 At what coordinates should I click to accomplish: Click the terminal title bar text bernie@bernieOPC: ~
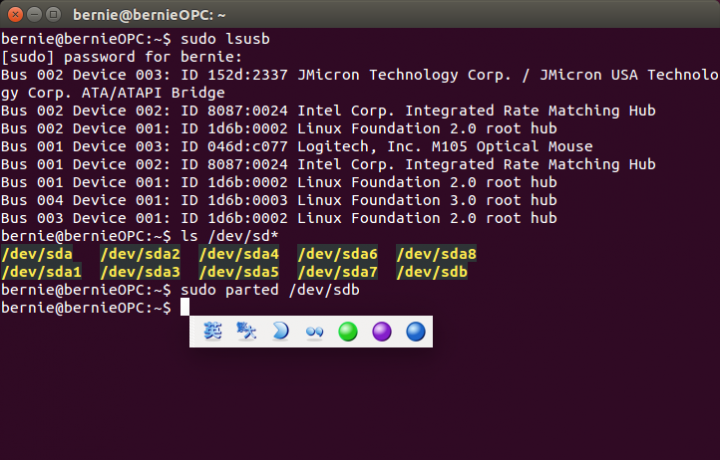coord(149,15)
